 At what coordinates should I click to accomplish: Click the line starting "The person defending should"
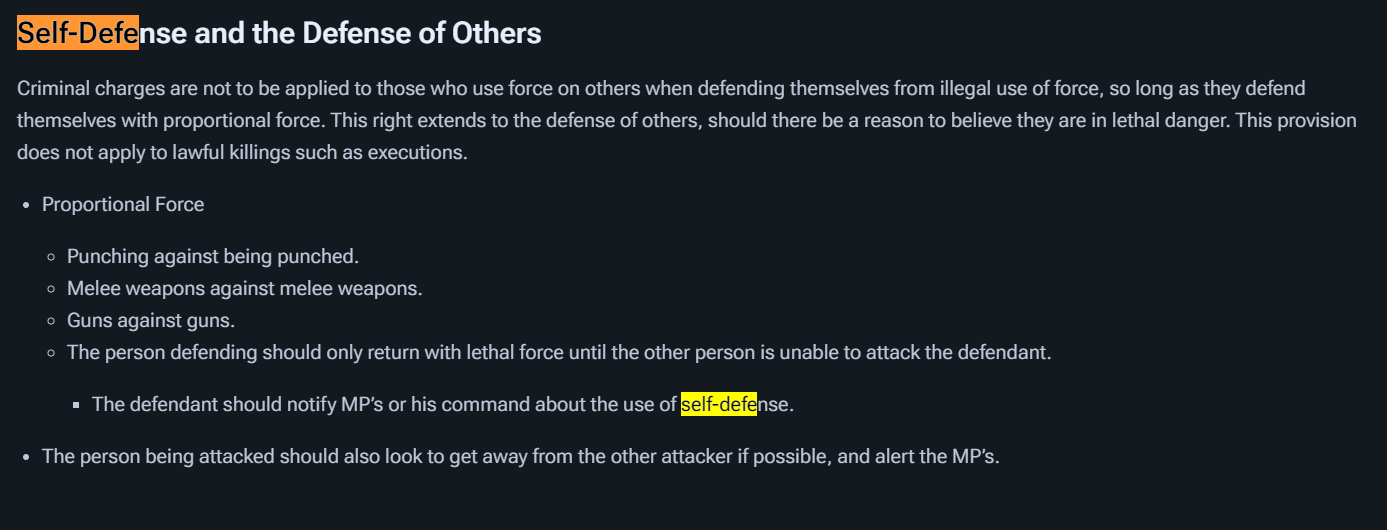tap(558, 353)
